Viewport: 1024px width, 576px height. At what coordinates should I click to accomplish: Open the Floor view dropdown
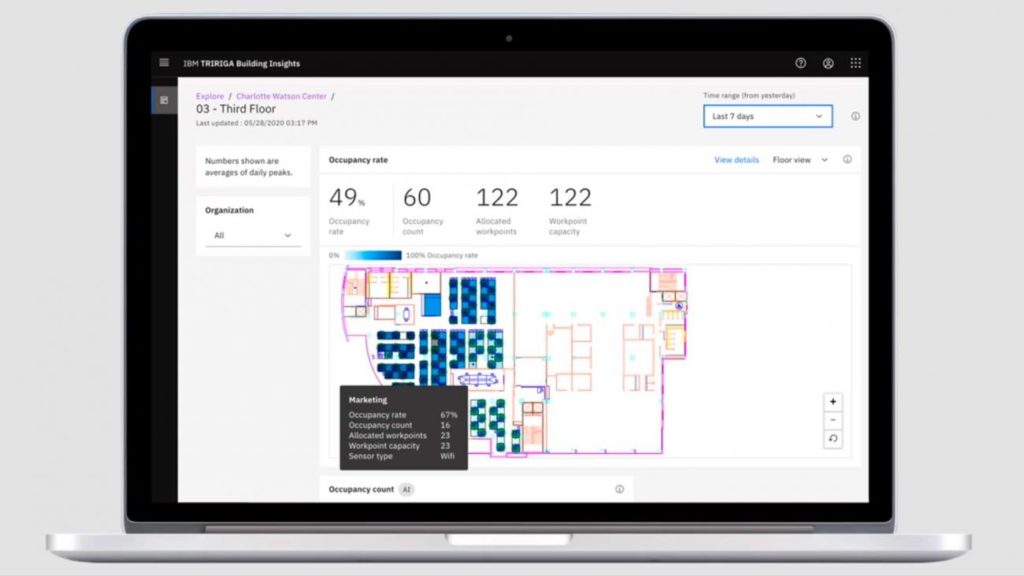800,160
